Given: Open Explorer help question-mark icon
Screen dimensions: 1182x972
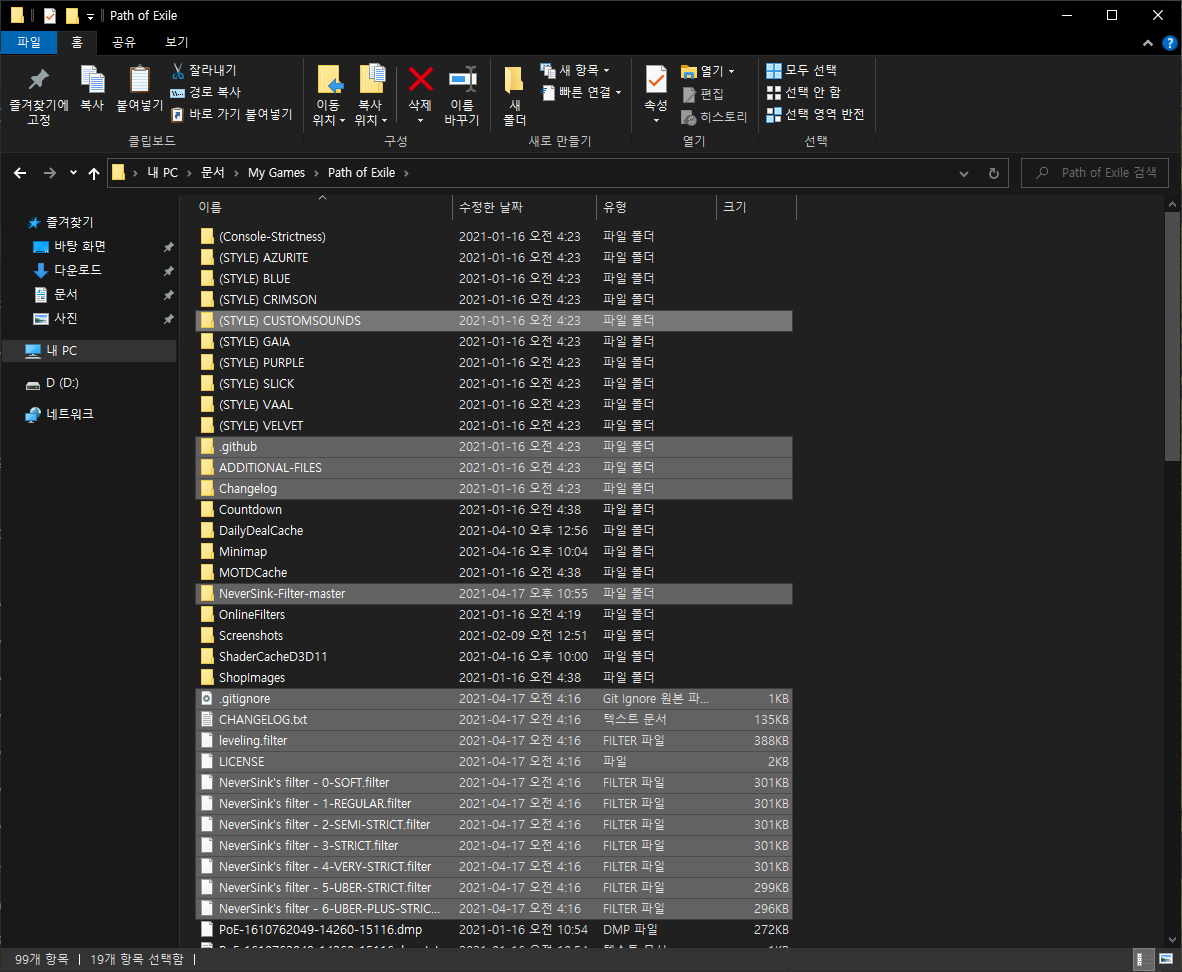Looking at the screenshot, I should [1169, 43].
